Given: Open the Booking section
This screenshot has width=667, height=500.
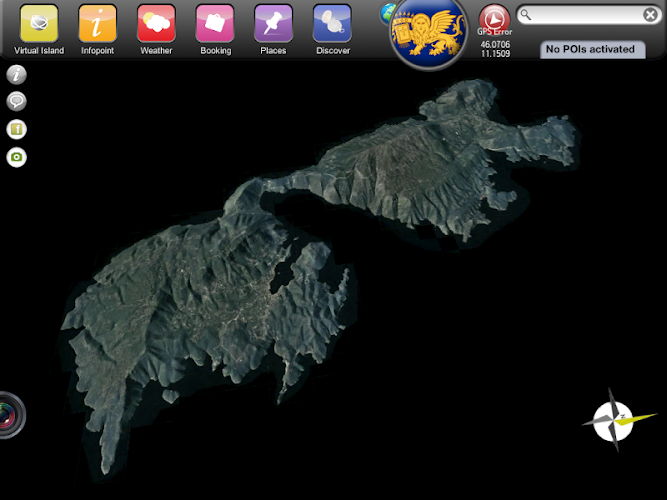Looking at the screenshot, I should pyautogui.click(x=215, y=23).
